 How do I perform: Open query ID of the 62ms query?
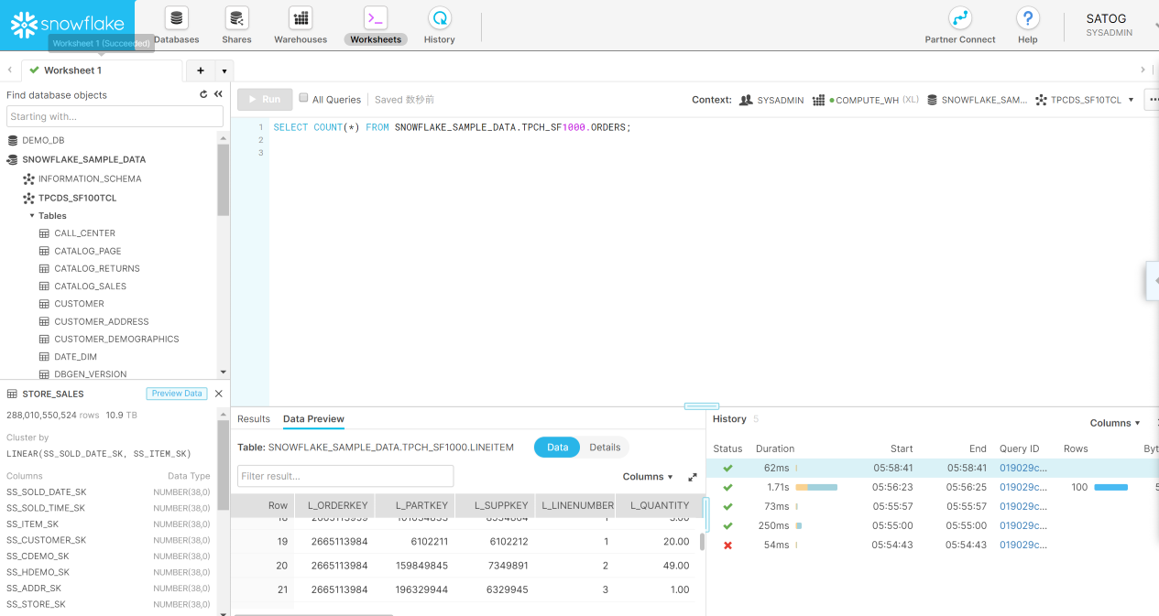(1023, 468)
